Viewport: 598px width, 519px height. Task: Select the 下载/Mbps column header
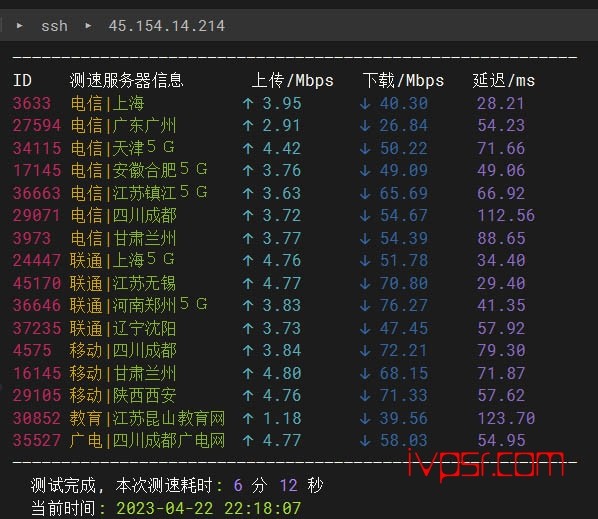[403, 80]
